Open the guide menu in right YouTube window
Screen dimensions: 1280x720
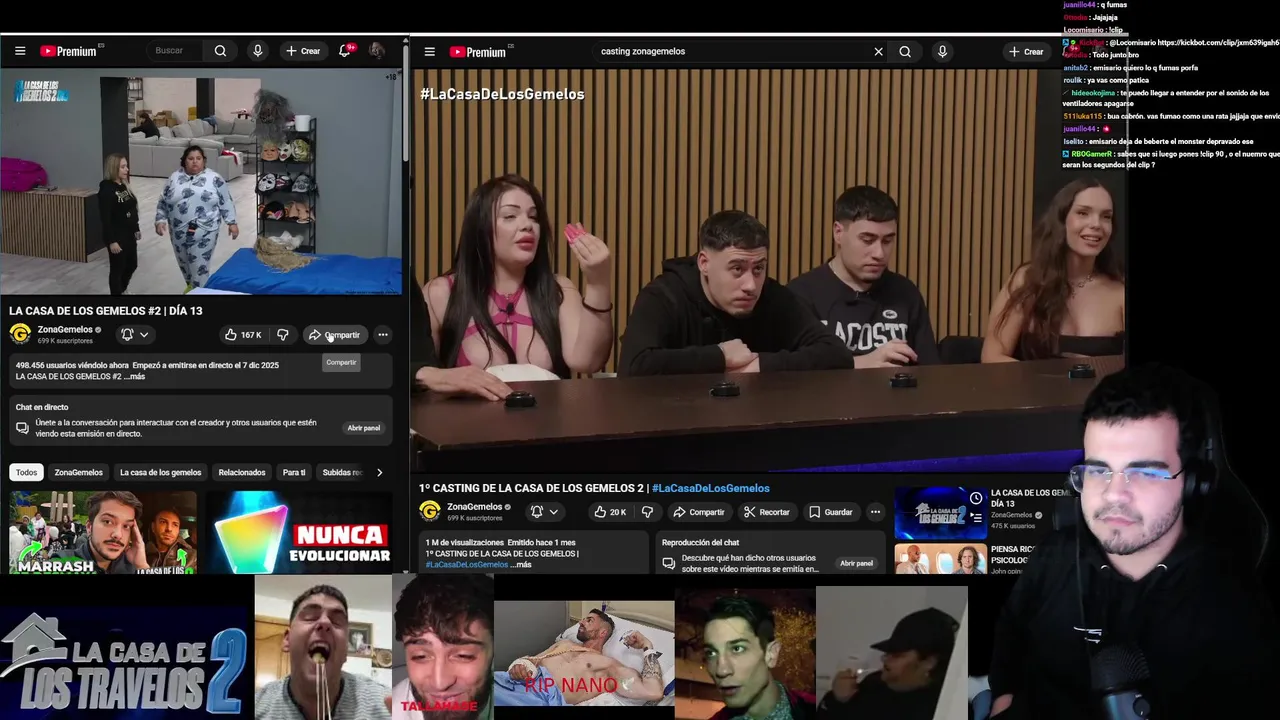tap(429, 52)
